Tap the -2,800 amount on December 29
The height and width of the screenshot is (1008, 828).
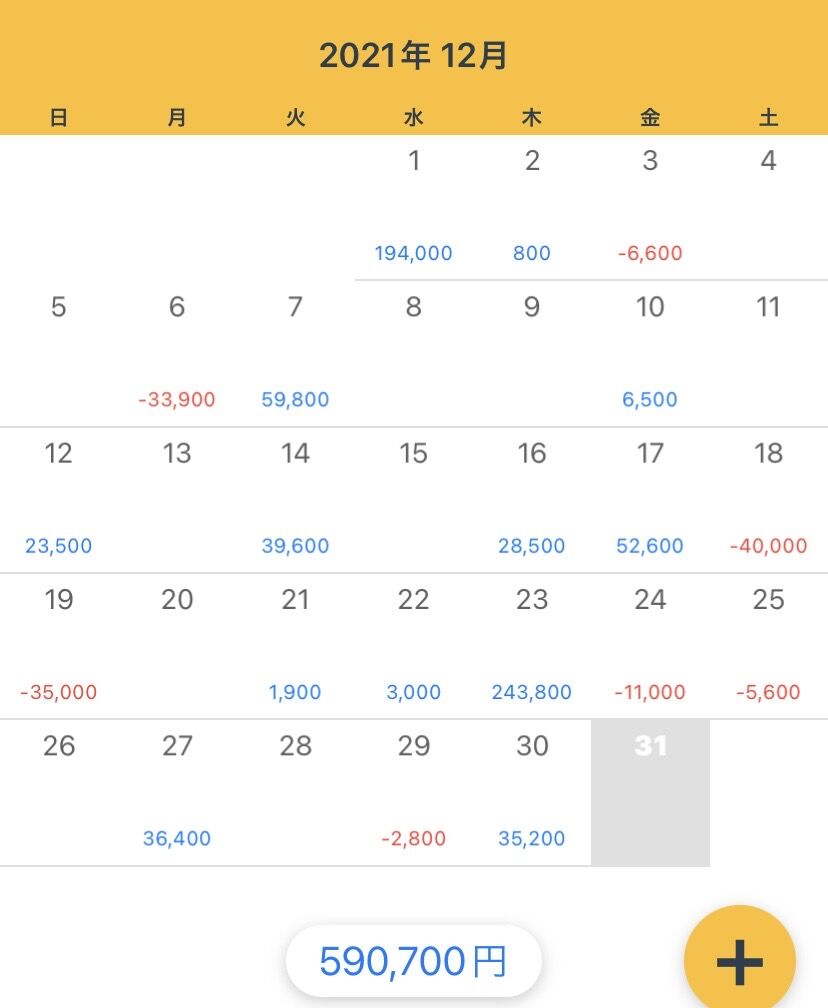pos(414,839)
